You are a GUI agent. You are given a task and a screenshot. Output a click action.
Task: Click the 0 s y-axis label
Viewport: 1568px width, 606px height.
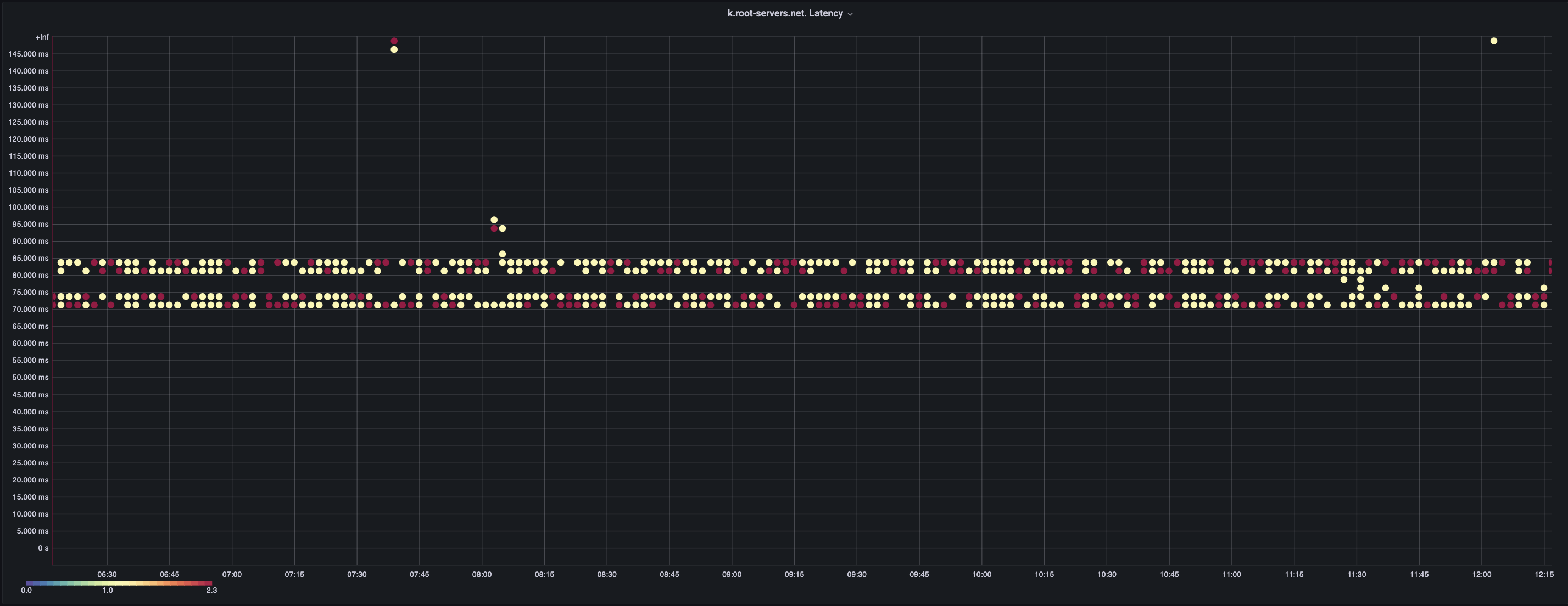43,548
